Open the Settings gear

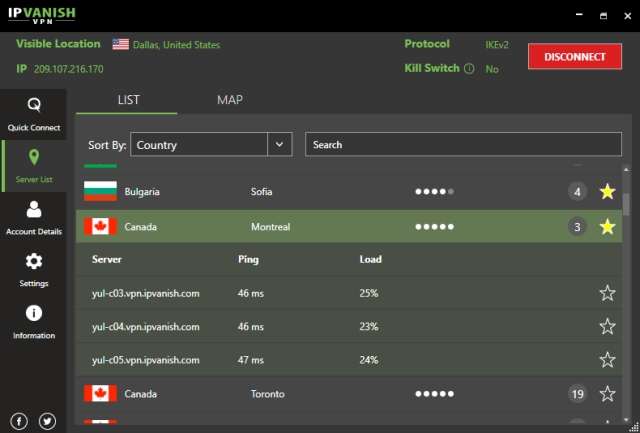coord(34,269)
